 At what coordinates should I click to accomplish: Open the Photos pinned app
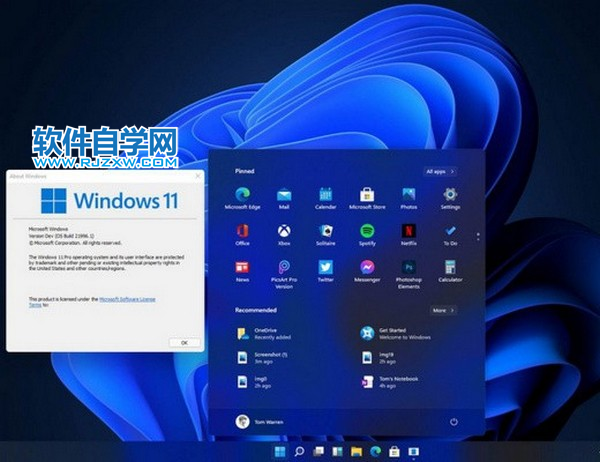click(409, 198)
